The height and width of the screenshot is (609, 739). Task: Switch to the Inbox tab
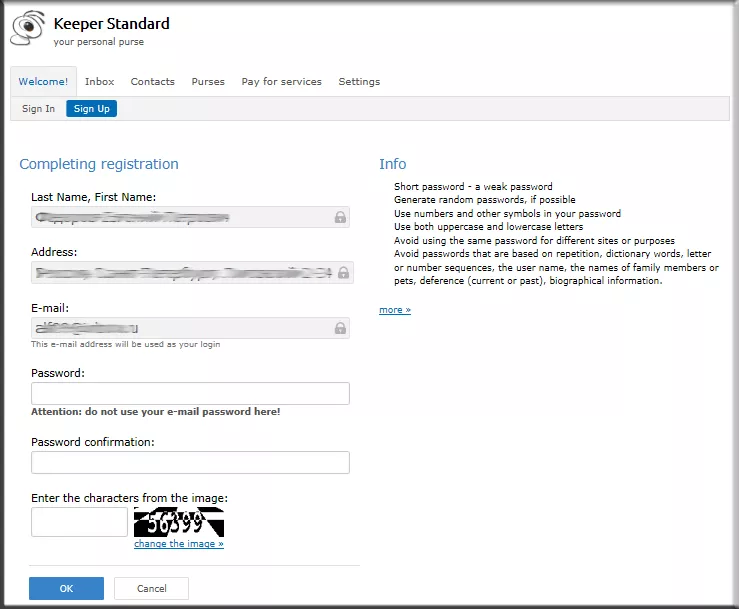coord(99,82)
